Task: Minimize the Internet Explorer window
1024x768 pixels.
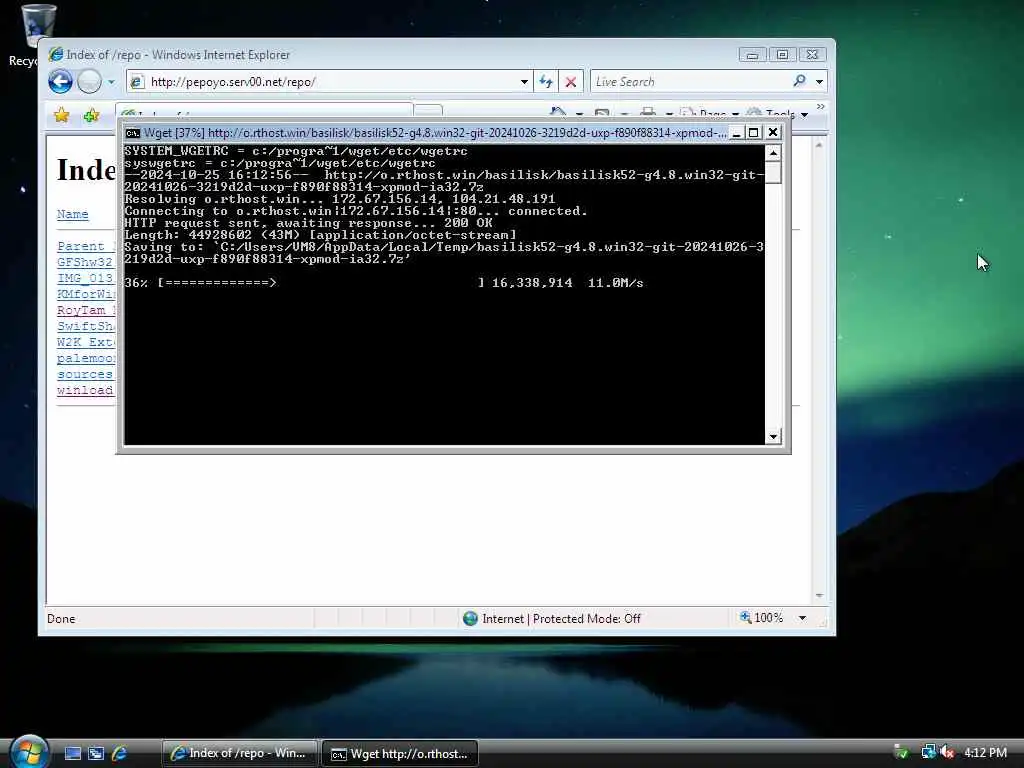Action: (752, 55)
